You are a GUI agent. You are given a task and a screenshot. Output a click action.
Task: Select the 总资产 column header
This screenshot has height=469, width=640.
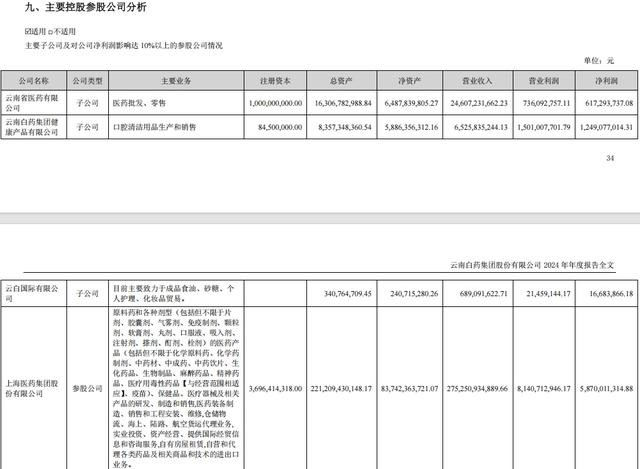[x=341, y=81]
